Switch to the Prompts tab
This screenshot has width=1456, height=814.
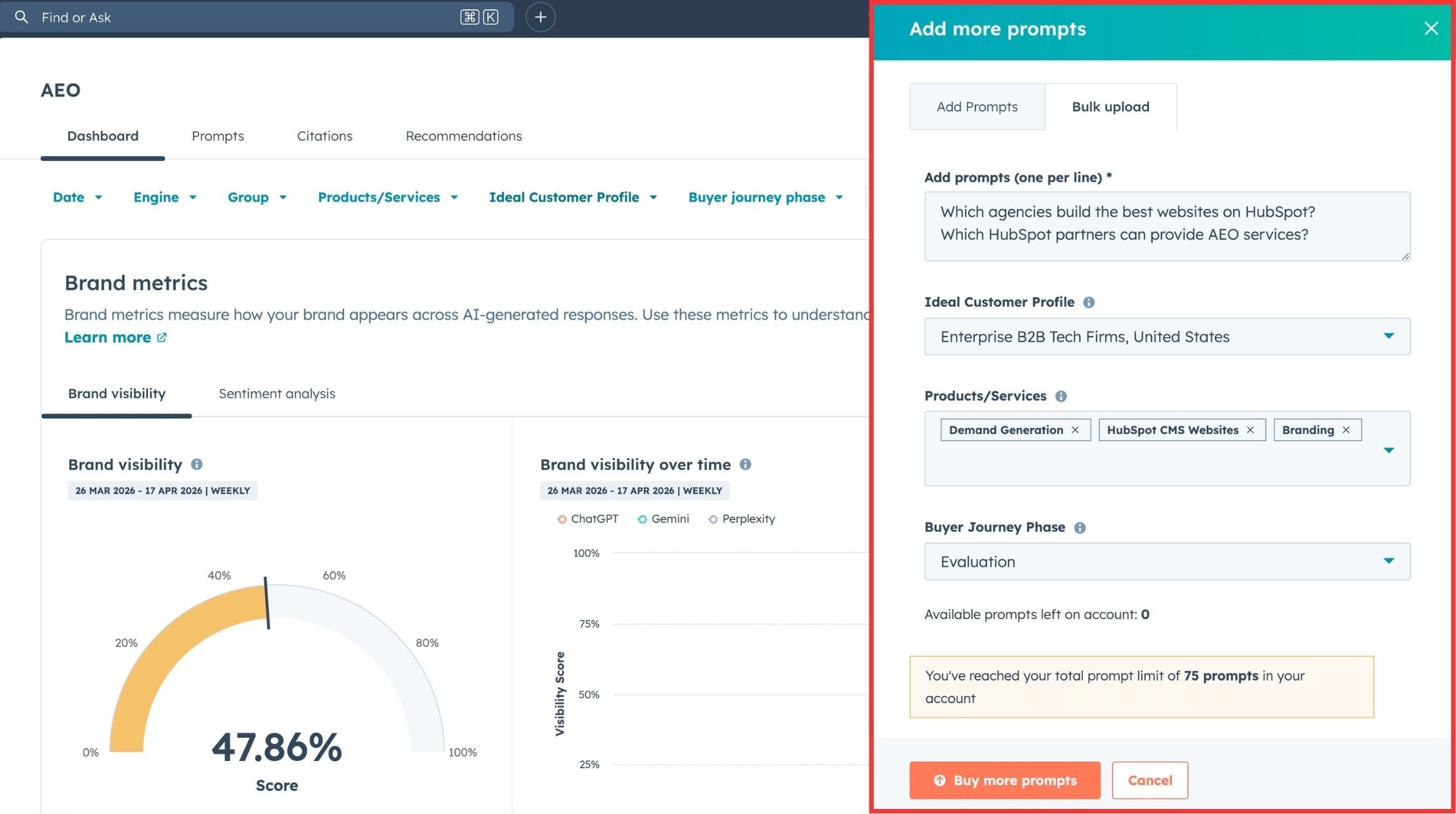pyautogui.click(x=218, y=136)
